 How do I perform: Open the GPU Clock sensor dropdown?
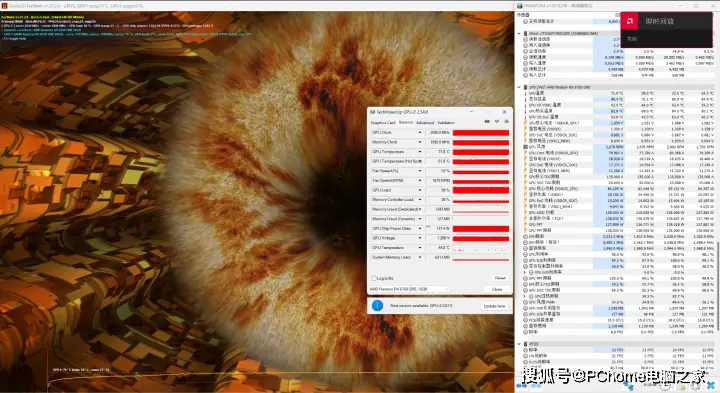click(420, 132)
